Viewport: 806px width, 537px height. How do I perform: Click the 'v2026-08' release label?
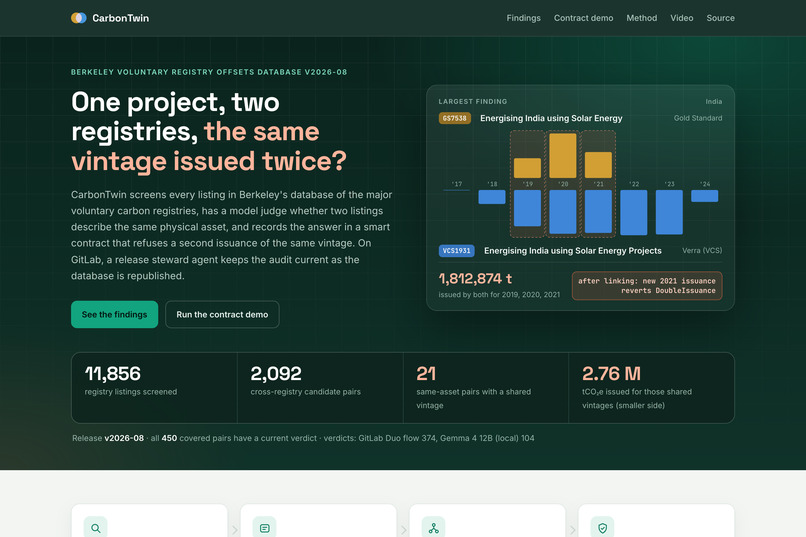(x=124, y=438)
